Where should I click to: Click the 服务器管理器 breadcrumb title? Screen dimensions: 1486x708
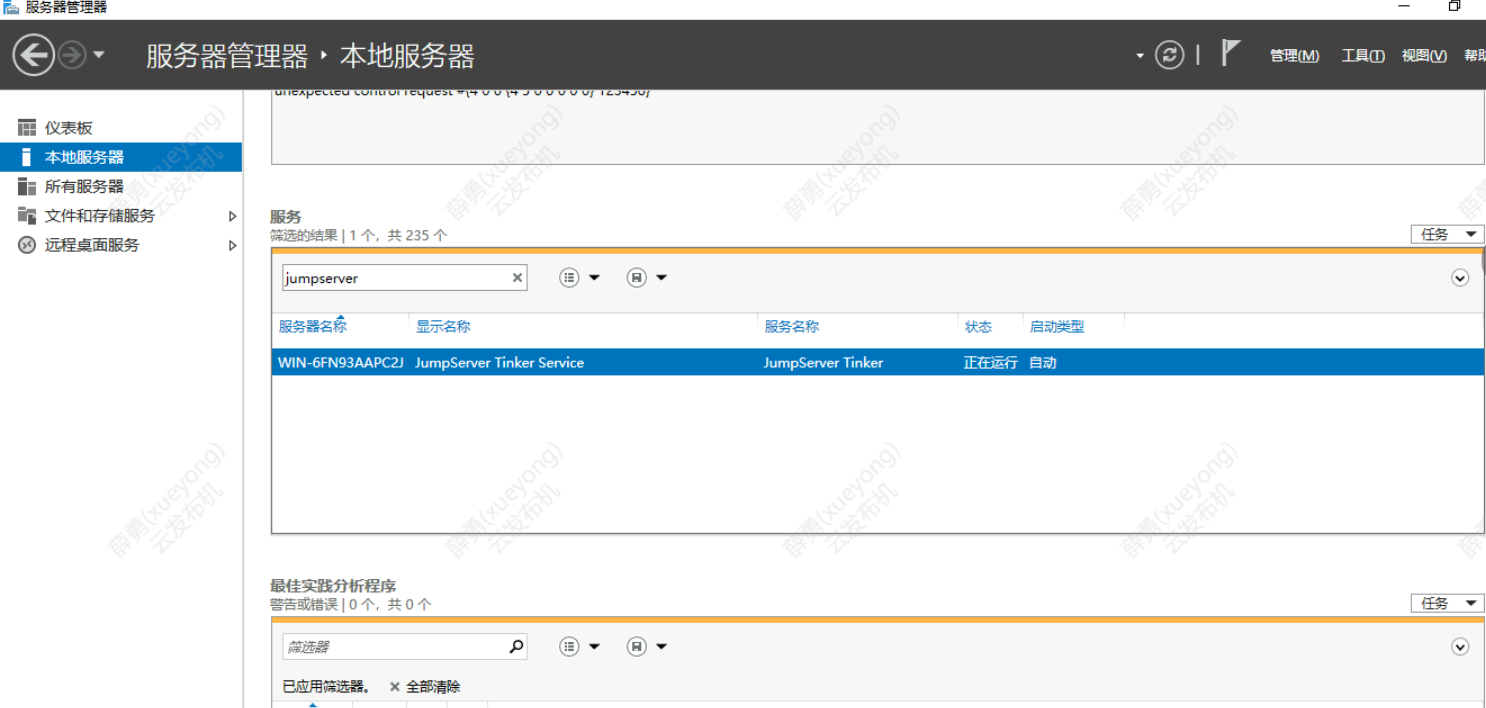click(227, 56)
